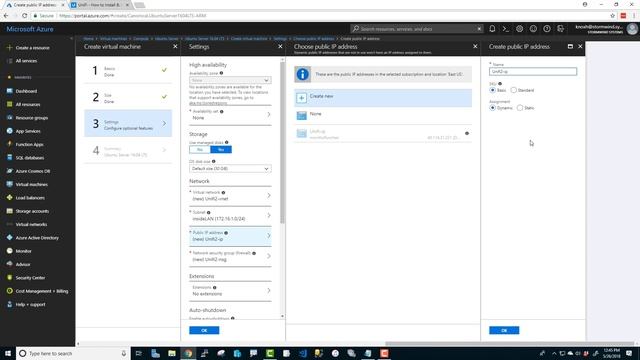The image size is (640, 360).
Task: Launch Cloud Shell from the top bar
Action: (506, 29)
